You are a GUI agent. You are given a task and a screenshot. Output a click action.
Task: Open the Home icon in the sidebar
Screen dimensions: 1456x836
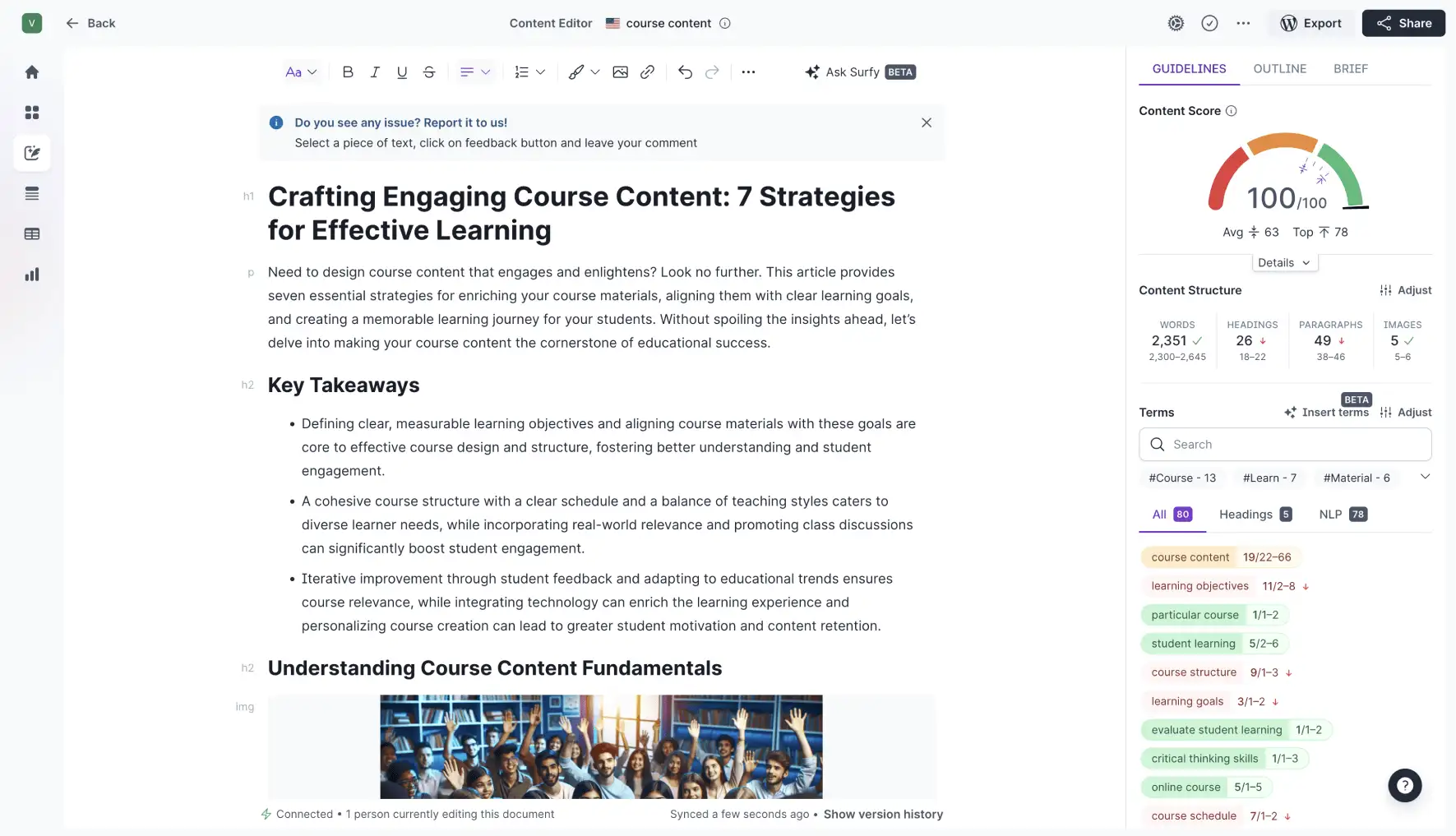click(31, 72)
